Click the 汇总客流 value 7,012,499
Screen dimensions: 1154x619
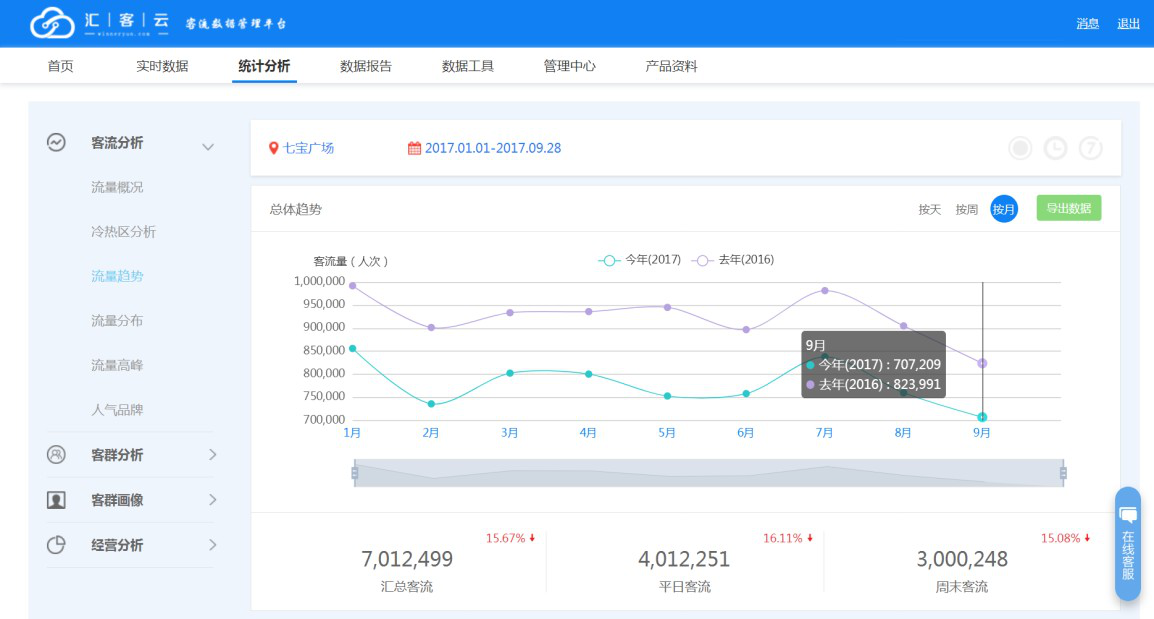pos(407,559)
